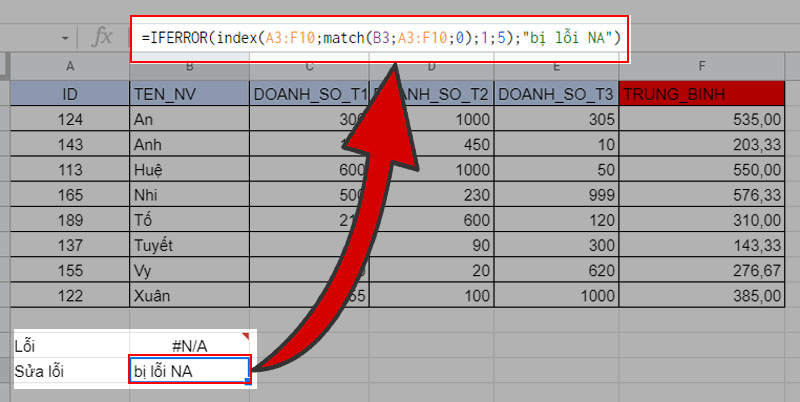Select column E header
Viewport: 800px width, 402px height.
[x=555, y=67]
